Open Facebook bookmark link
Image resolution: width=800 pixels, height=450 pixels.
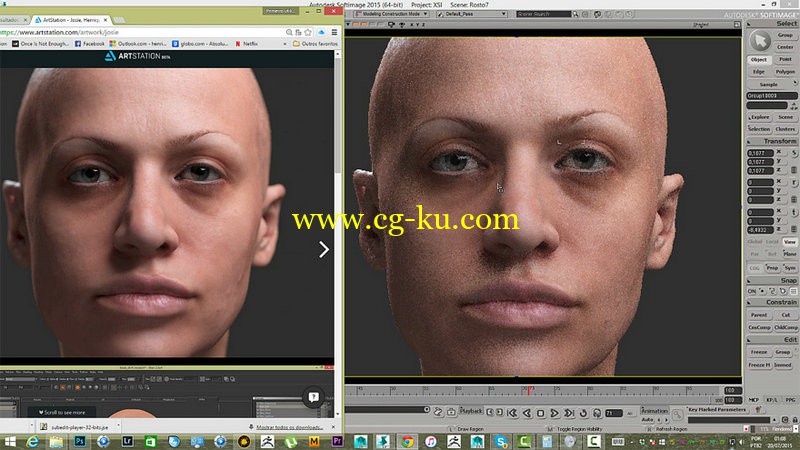pyautogui.click(x=89, y=44)
